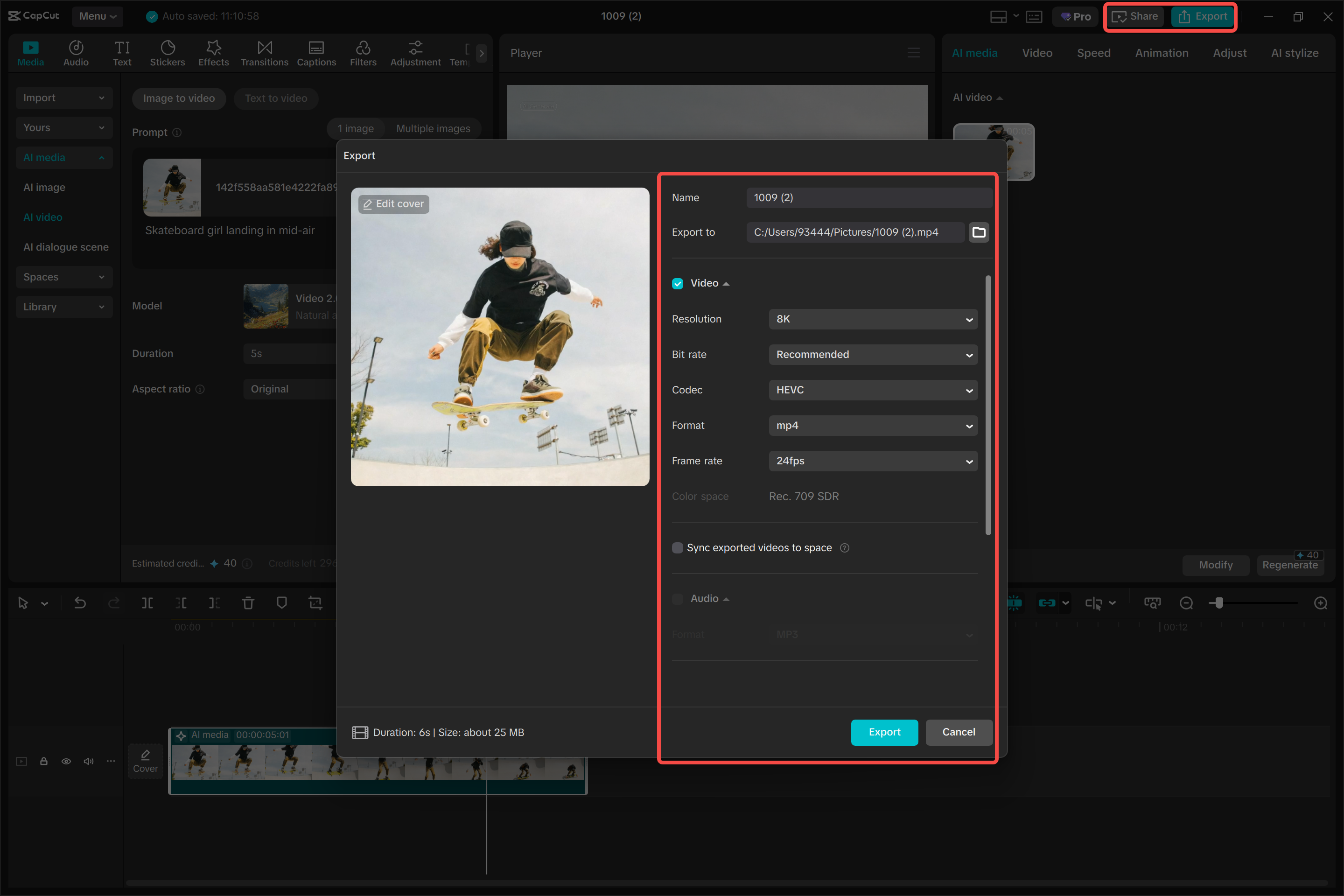Select the Delete icon in timeline toolbar
Image resolution: width=1344 pixels, height=896 pixels.
coord(248,602)
